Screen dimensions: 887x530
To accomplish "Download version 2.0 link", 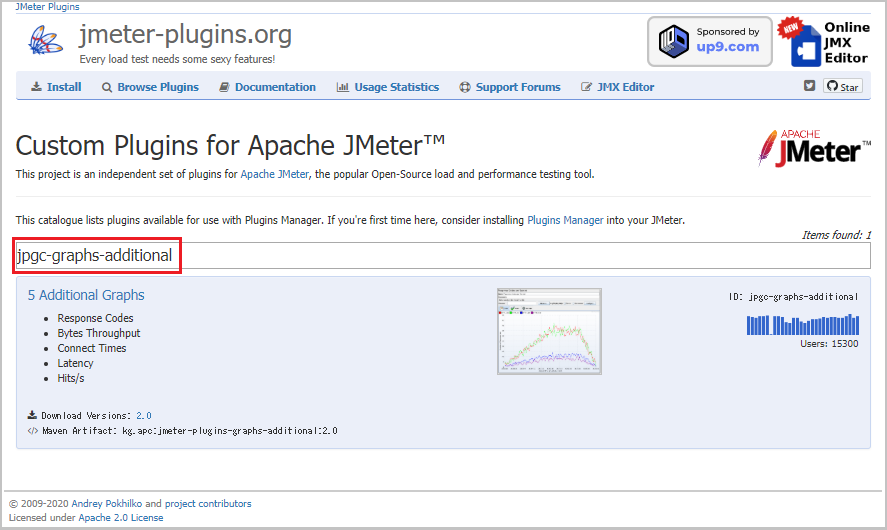I will (144, 416).
